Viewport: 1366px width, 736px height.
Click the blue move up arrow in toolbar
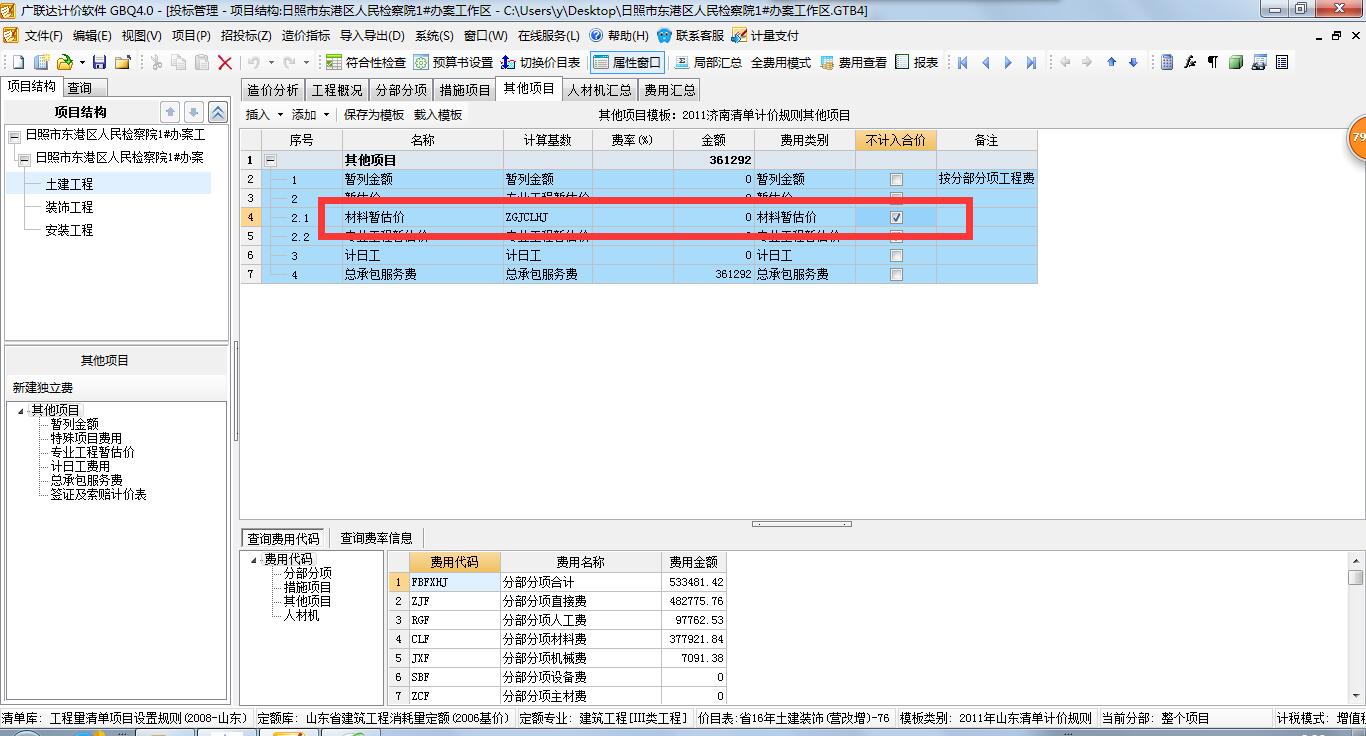[x=1111, y=62]
